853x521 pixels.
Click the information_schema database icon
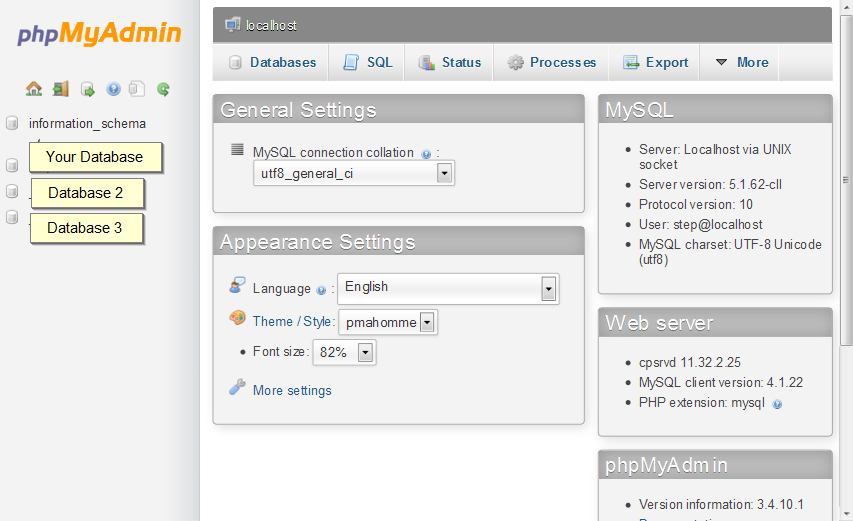click(12, 124)
